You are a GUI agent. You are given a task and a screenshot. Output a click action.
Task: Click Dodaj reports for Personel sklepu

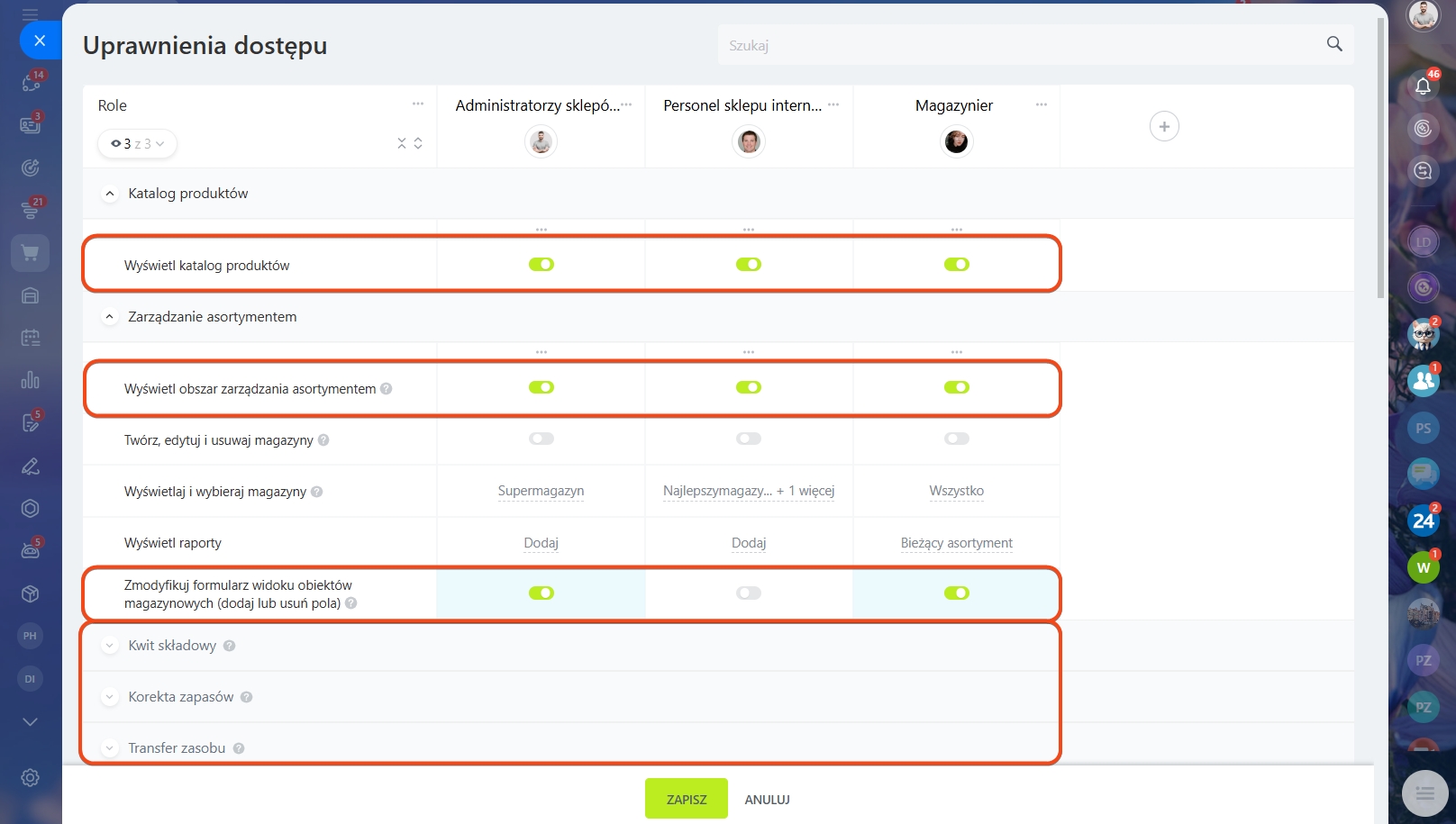coord(749,543)
